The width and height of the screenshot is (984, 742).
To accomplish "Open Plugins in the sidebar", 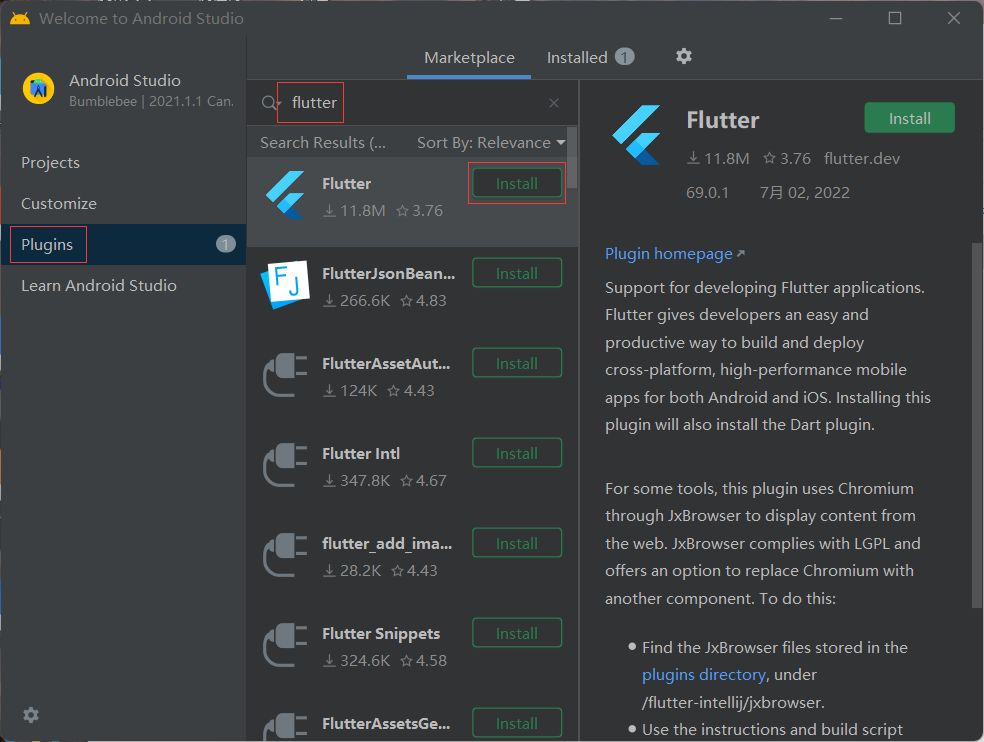I will click(x=124, y=244).
